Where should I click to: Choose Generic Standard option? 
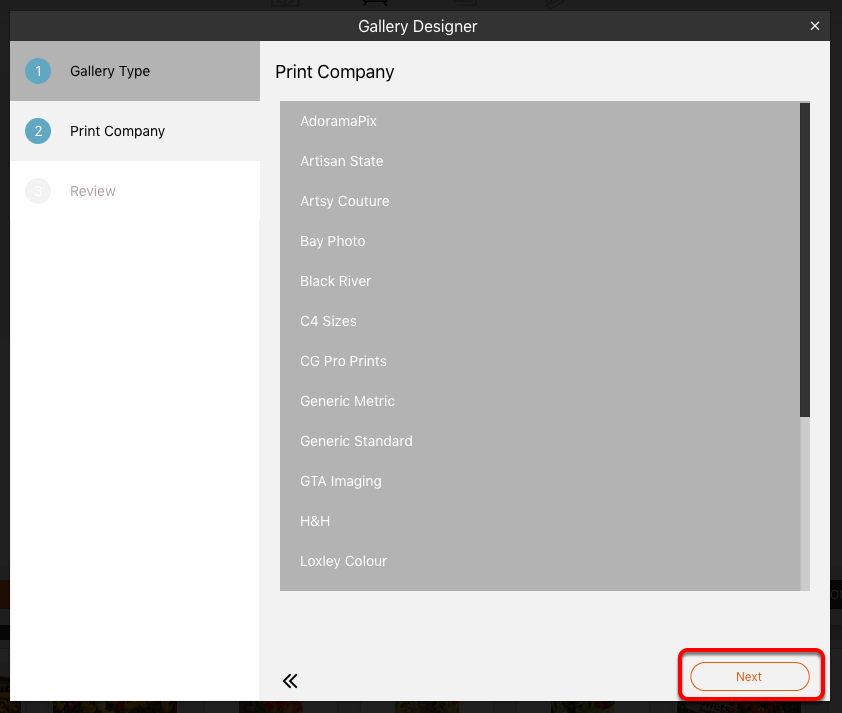pyautogui.click(x=540, y=441)
